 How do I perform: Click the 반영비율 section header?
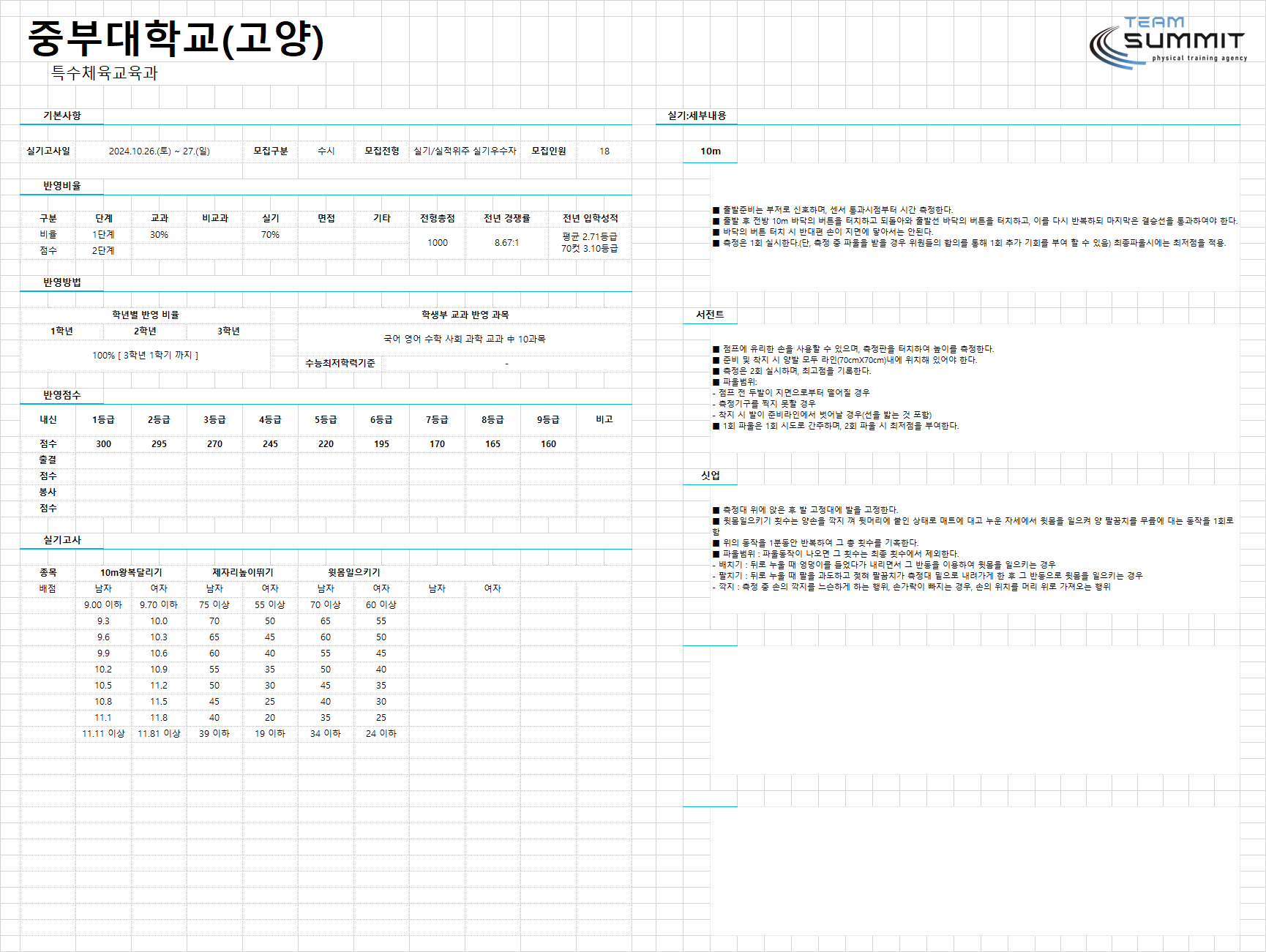[x=62, y=186]
